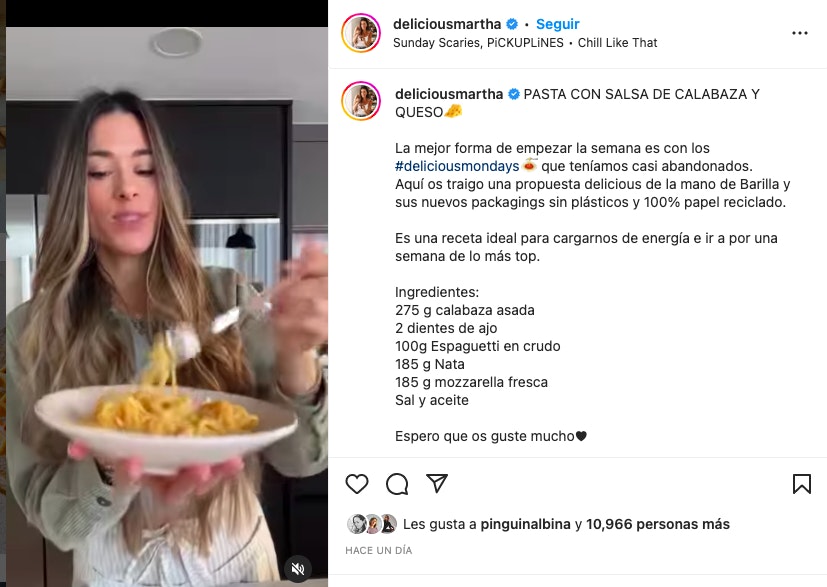Save the post with the bookmark icon
This screenshot has width=827, height=587.
802,484
